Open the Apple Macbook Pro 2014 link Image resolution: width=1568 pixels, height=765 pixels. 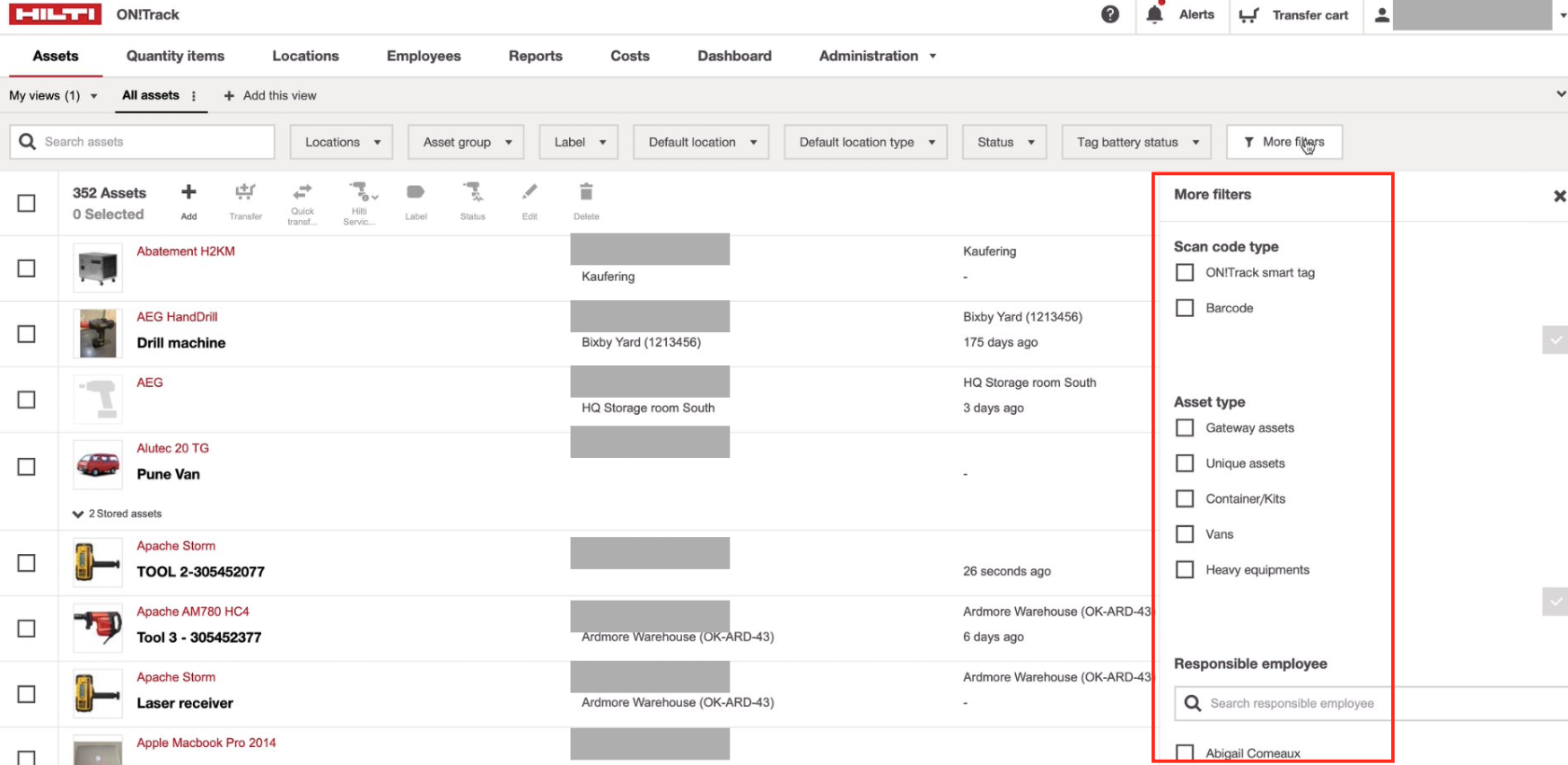click(206, 743)
